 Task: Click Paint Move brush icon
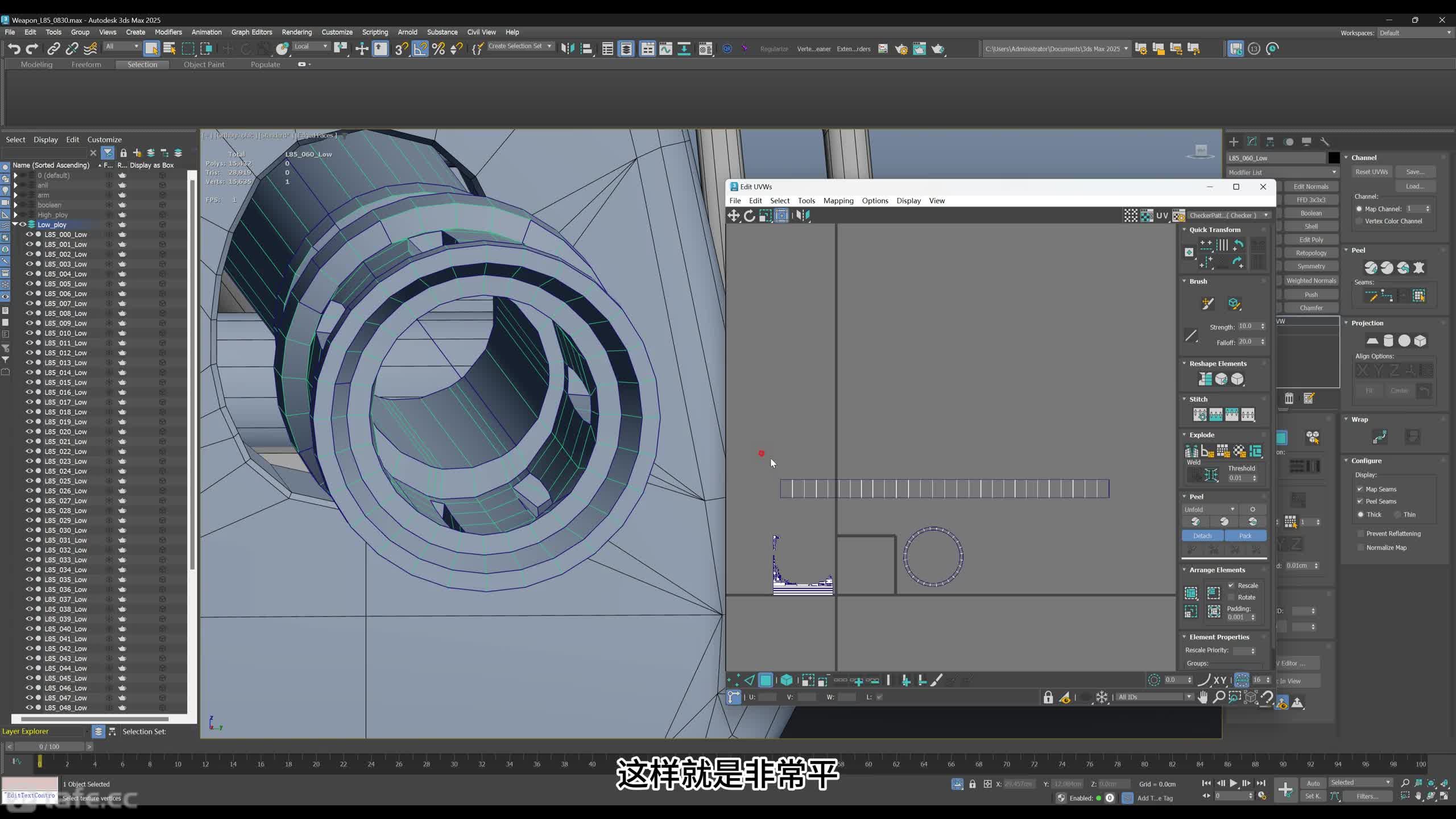pos(1207,304)
